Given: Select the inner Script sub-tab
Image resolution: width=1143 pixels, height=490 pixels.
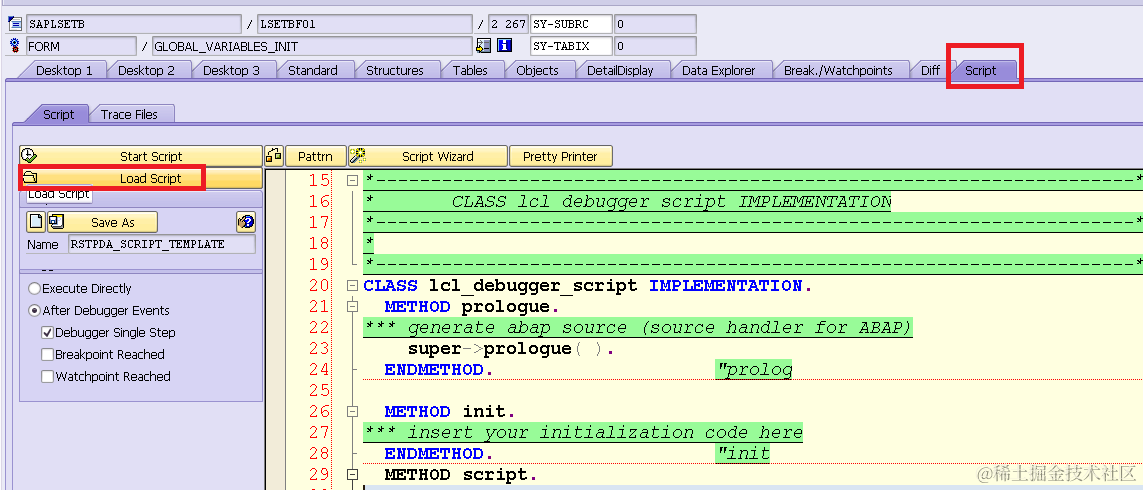Looking at the screenshot, I should pyautogui.click(x=58, y=114).
